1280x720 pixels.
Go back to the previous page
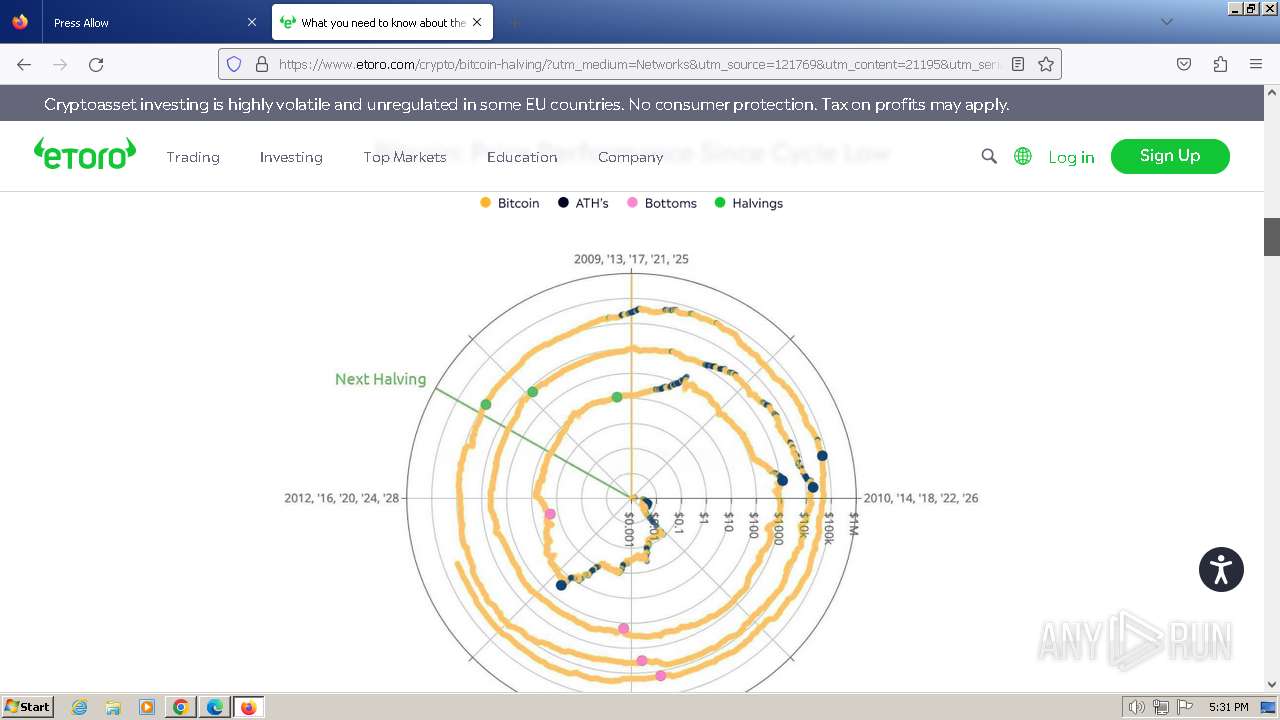point(24,64)
